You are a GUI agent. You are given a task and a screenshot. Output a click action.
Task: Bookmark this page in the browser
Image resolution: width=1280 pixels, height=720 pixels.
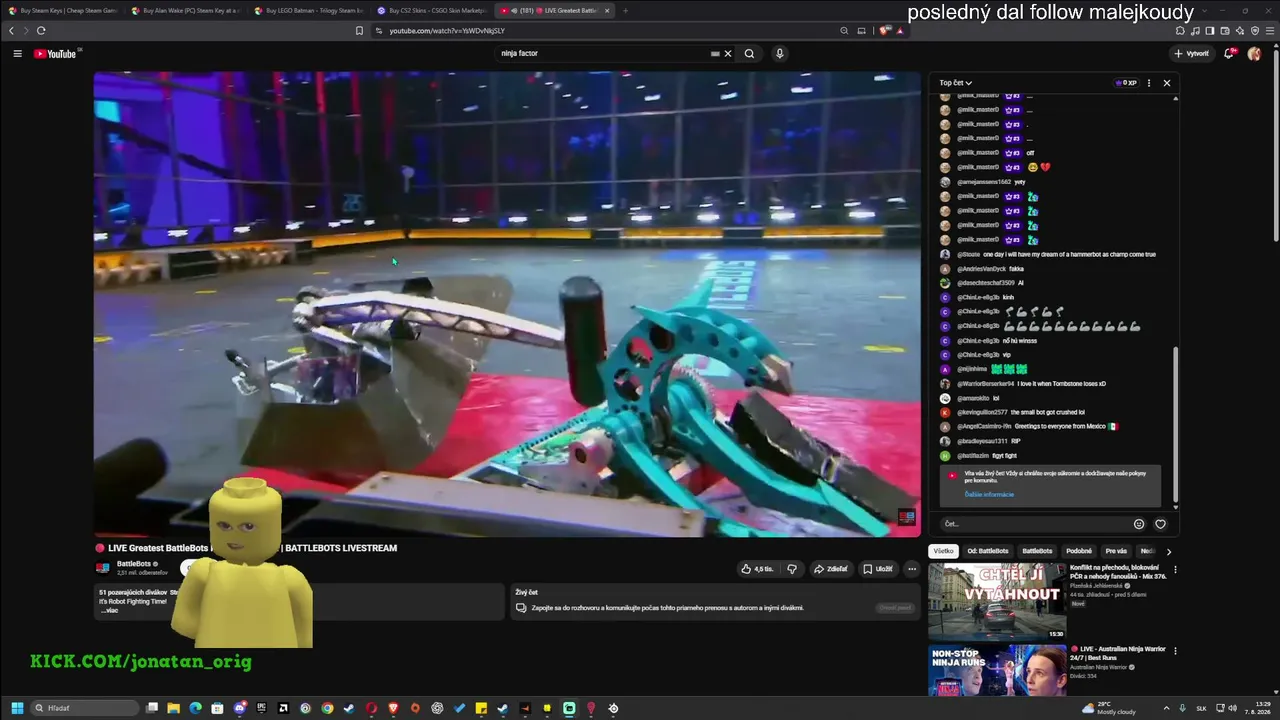pyautogui.click(x=359, y=31)
